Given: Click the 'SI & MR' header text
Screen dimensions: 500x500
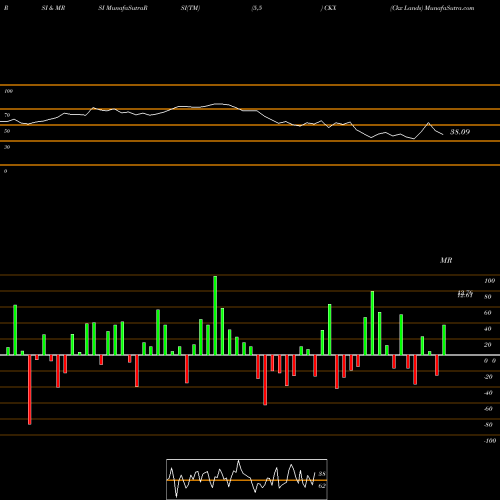Looking at the screenshot, I should click(x=53, y=8).
